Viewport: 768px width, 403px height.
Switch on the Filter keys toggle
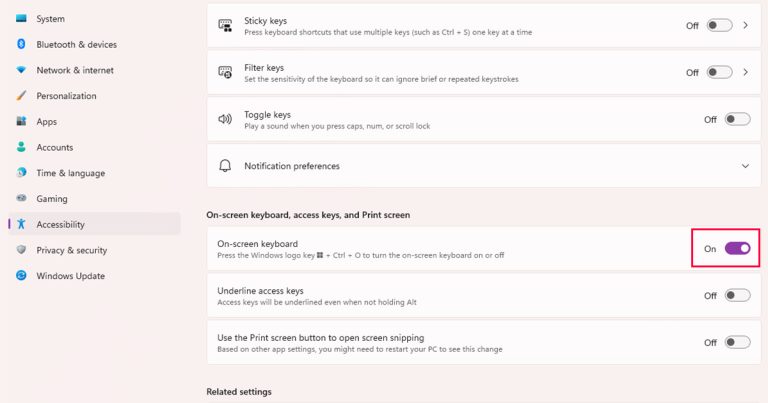719,72
